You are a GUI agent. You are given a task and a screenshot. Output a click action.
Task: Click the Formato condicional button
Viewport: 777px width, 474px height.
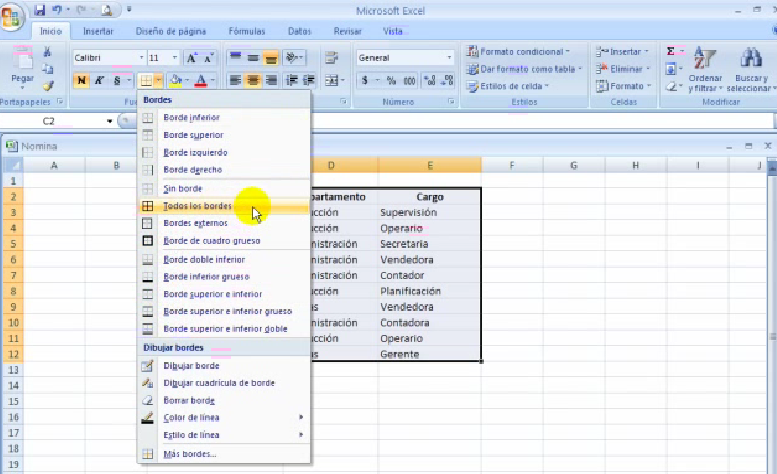point(518,51)
